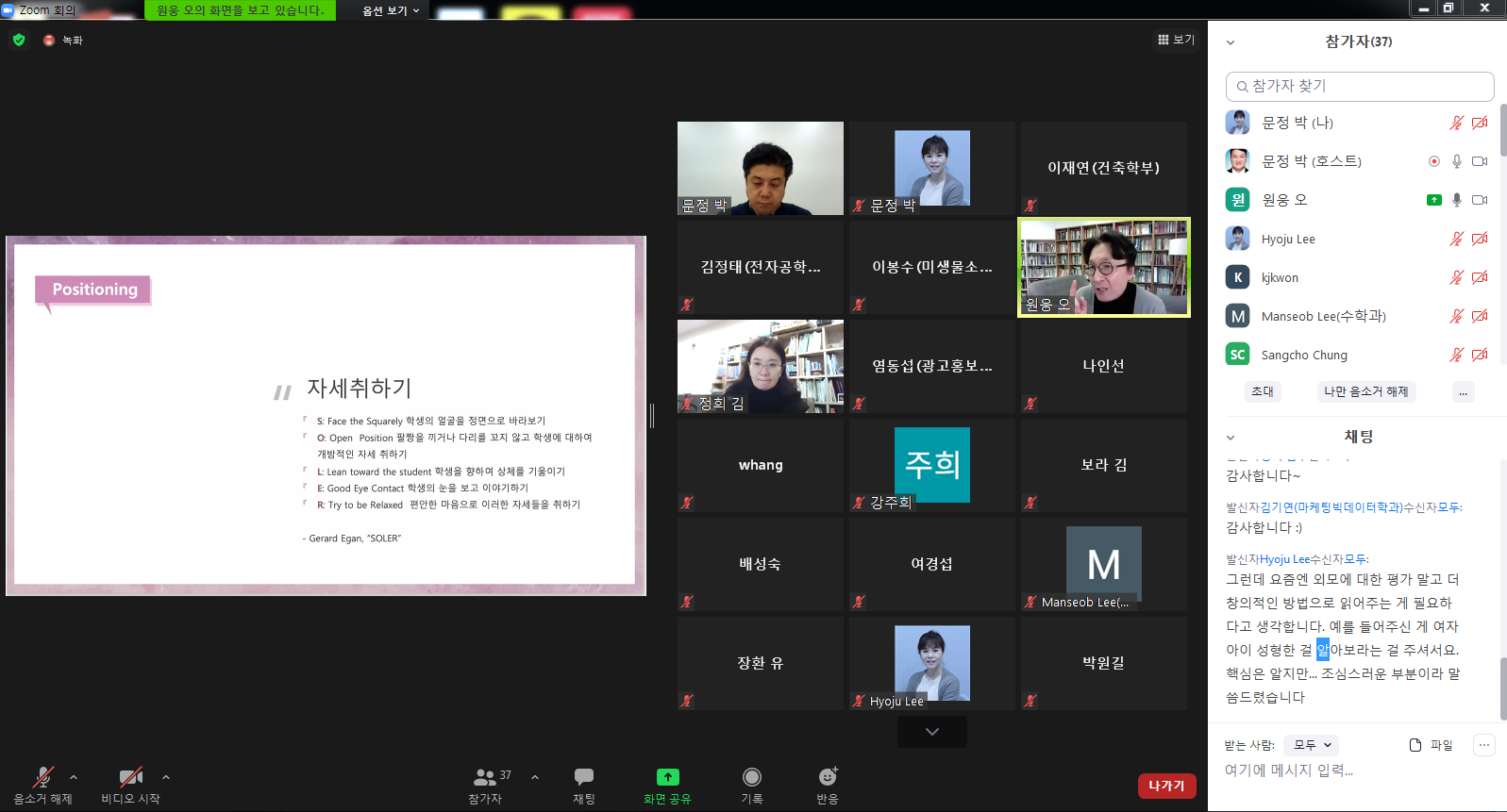
Task: Click camera-off icon for Sangcho Chung
Action: [1480, 355]
